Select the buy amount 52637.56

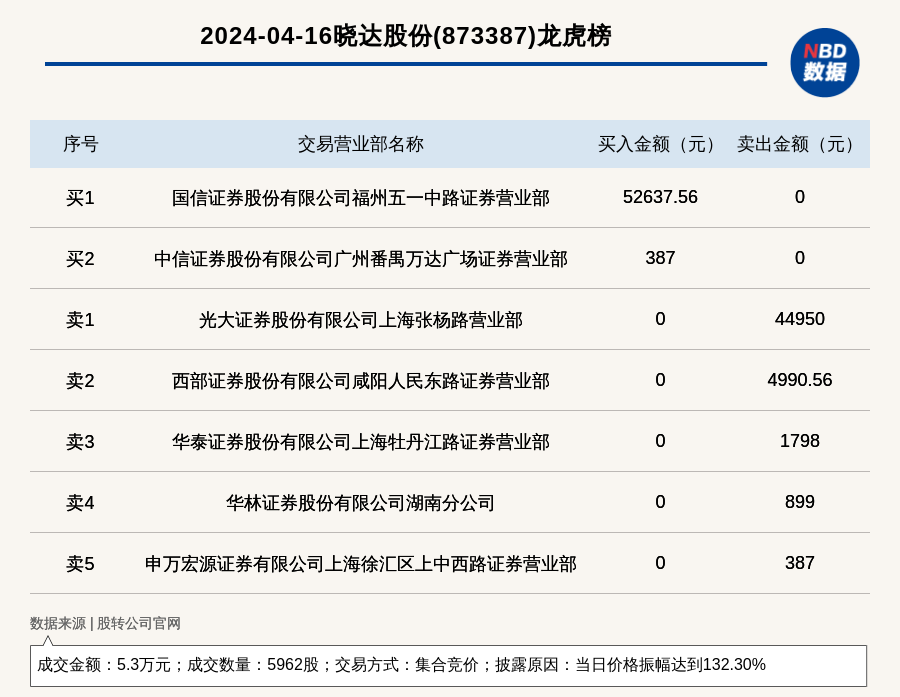point(660,197)
